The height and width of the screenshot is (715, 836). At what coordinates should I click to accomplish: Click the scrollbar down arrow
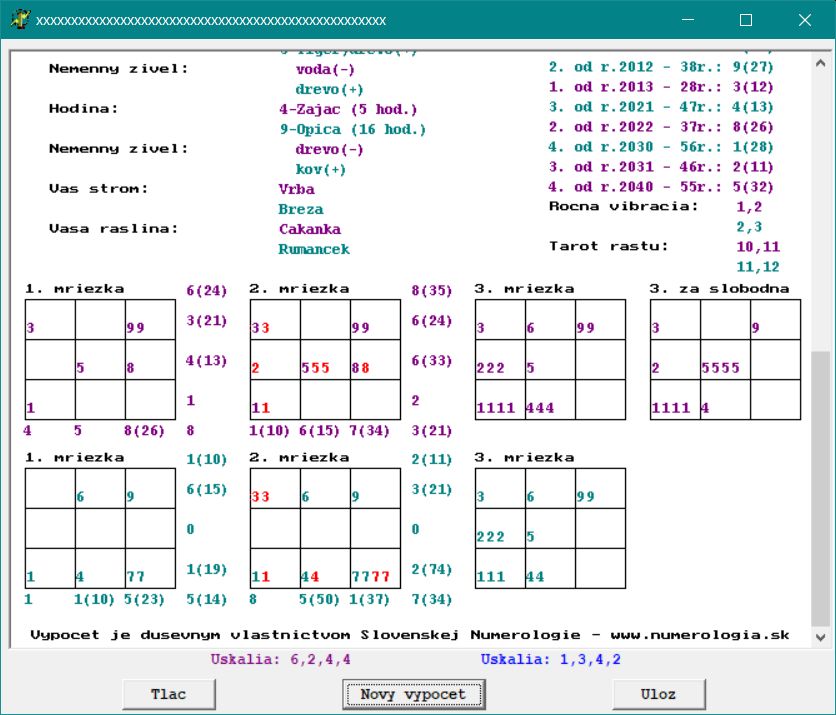coord(821,637)
